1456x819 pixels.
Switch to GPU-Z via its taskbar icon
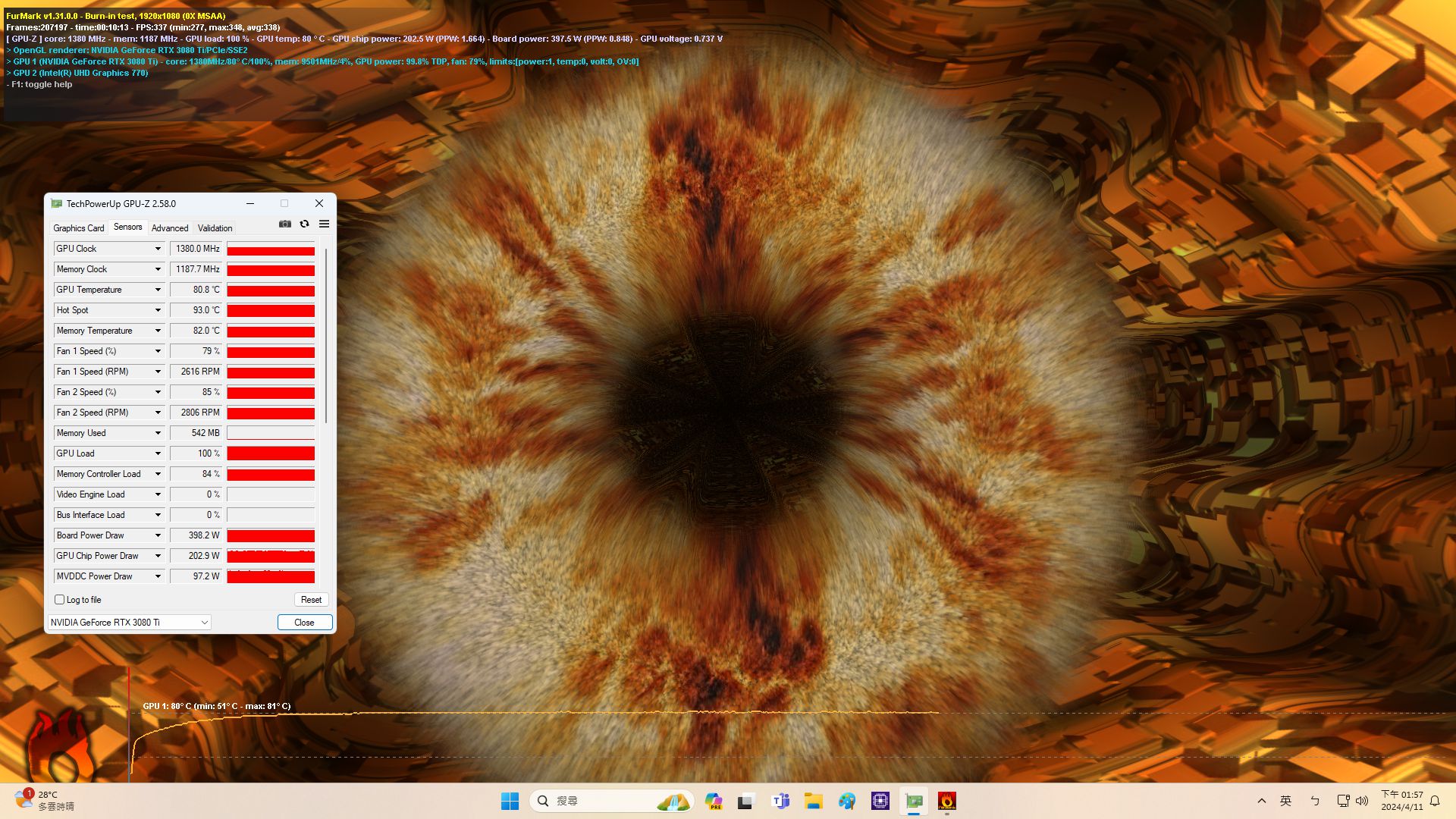pos(914,801)
